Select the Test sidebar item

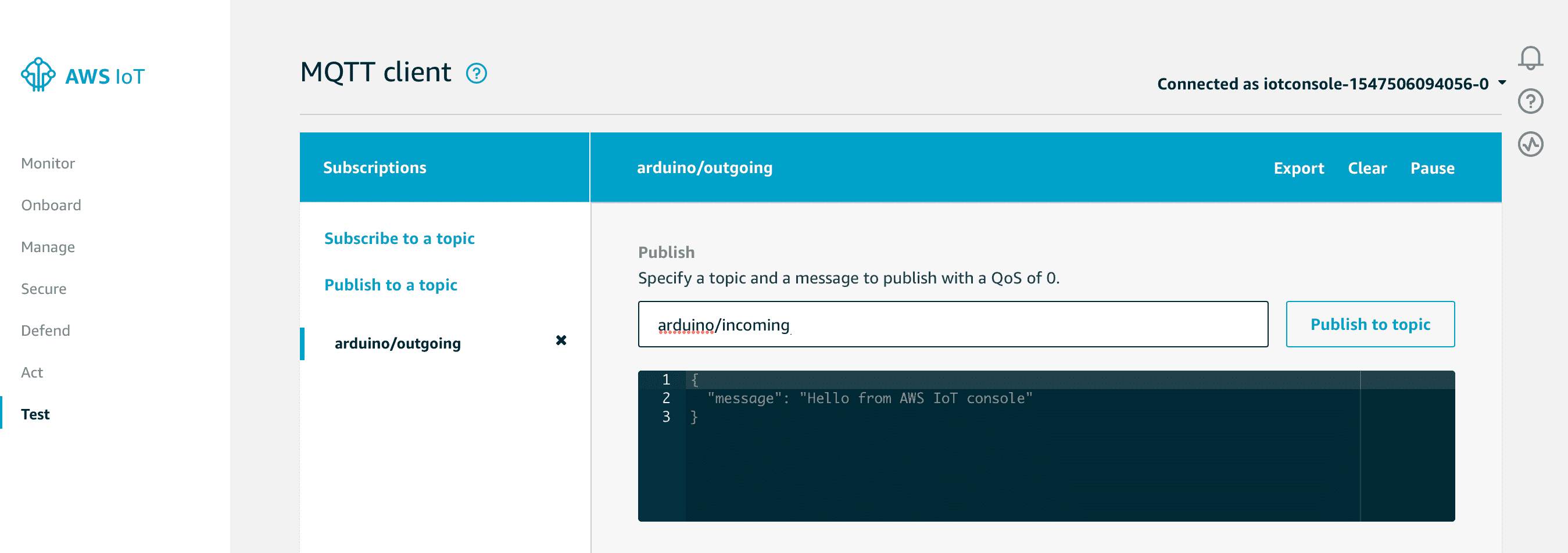(35, 414)
